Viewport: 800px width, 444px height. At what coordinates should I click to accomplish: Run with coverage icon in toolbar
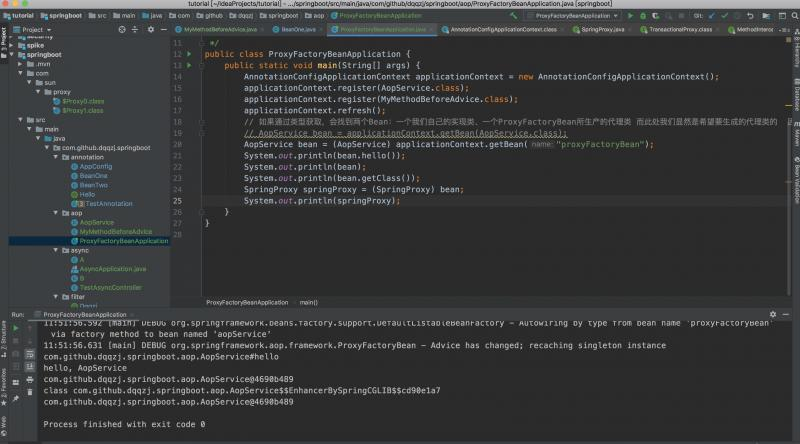(656, 16)
